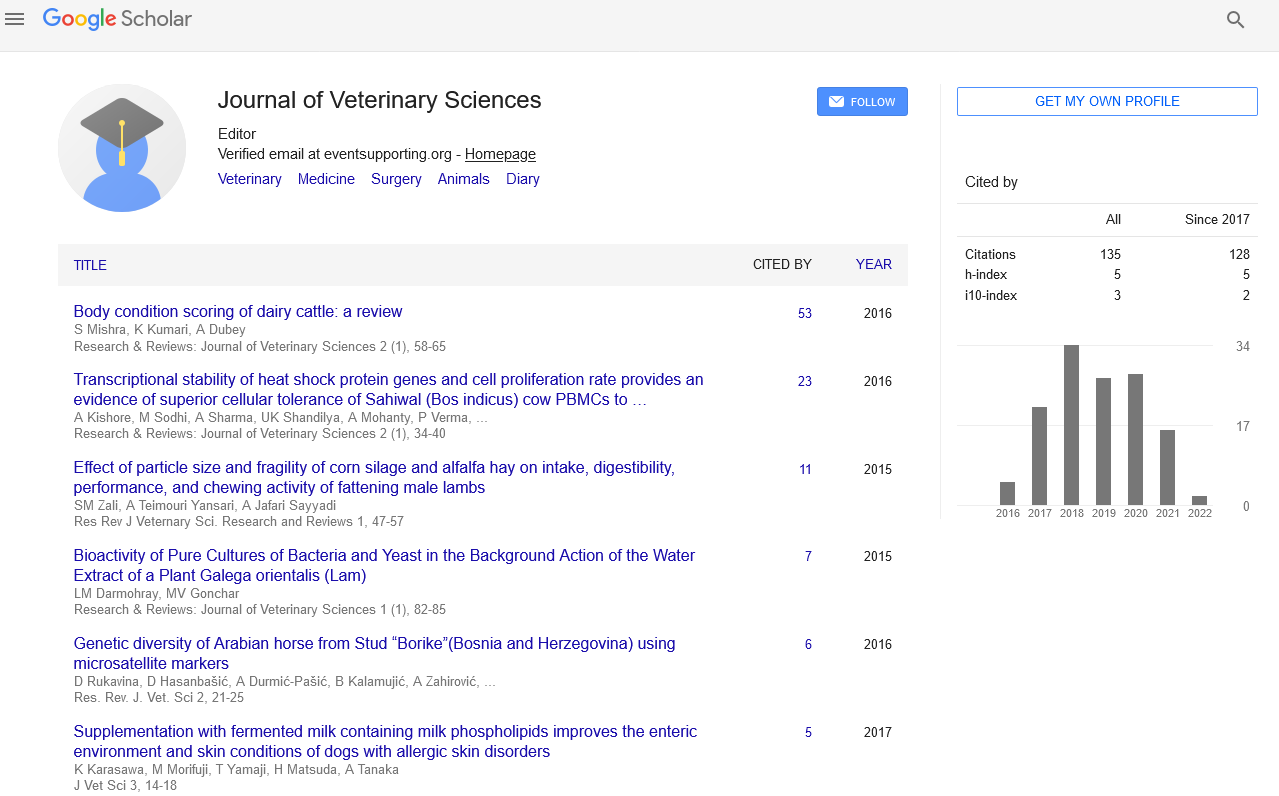The width and height of the screenshot is (1279, 796).
Task: Open the hamburger menu icon
Action: (x=14, y=20)
